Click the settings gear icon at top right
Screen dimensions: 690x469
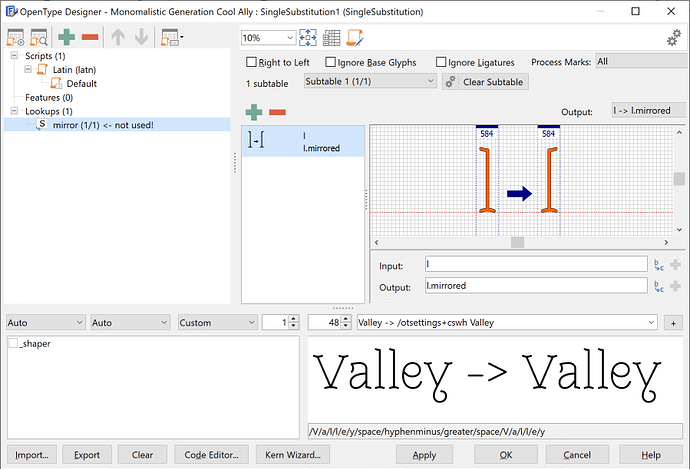(674, 38)
